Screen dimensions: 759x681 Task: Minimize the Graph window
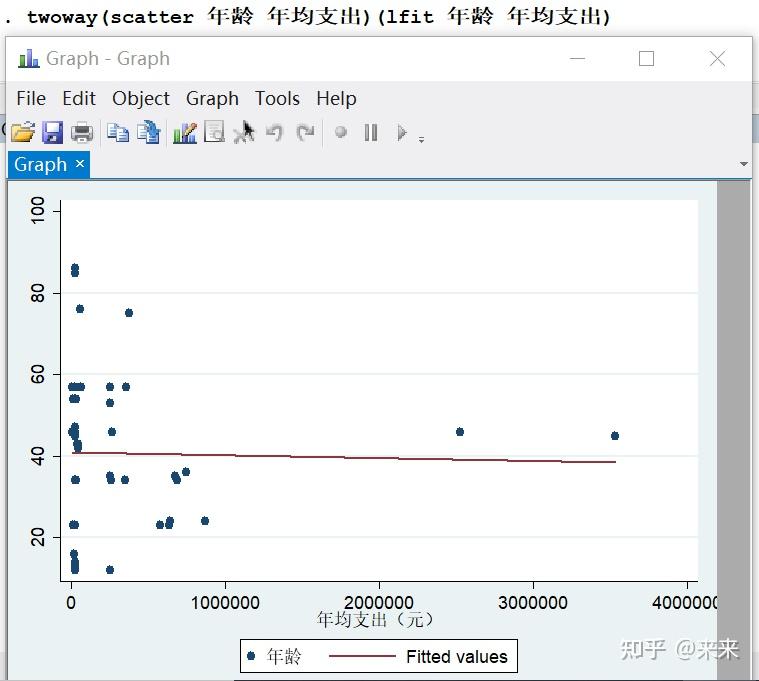click(x=577, y=59)
